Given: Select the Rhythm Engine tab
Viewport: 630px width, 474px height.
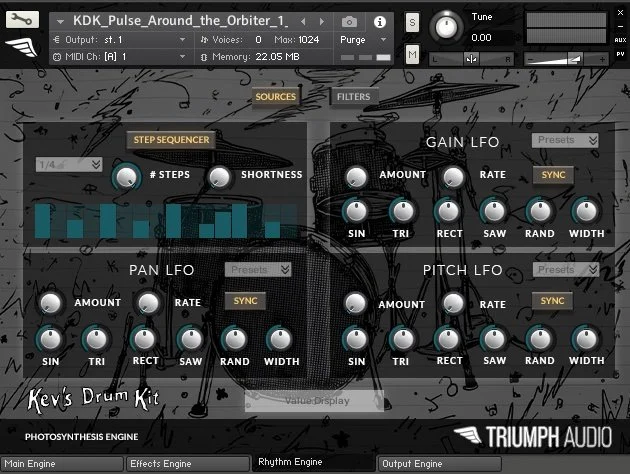Looking at the screenshot, I should click(x=314, y=462).
